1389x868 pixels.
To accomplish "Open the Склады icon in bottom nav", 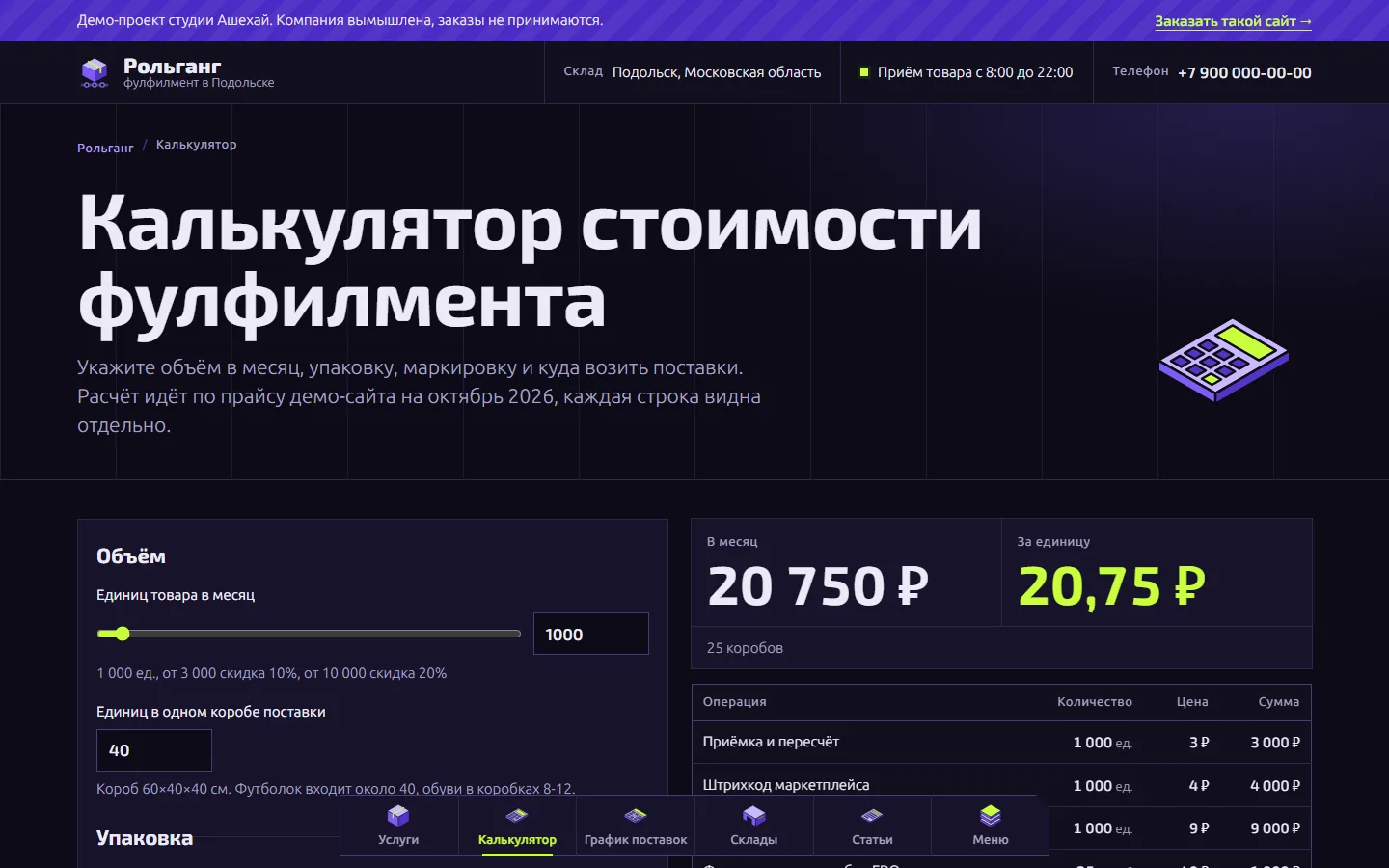I will (754, 816).
